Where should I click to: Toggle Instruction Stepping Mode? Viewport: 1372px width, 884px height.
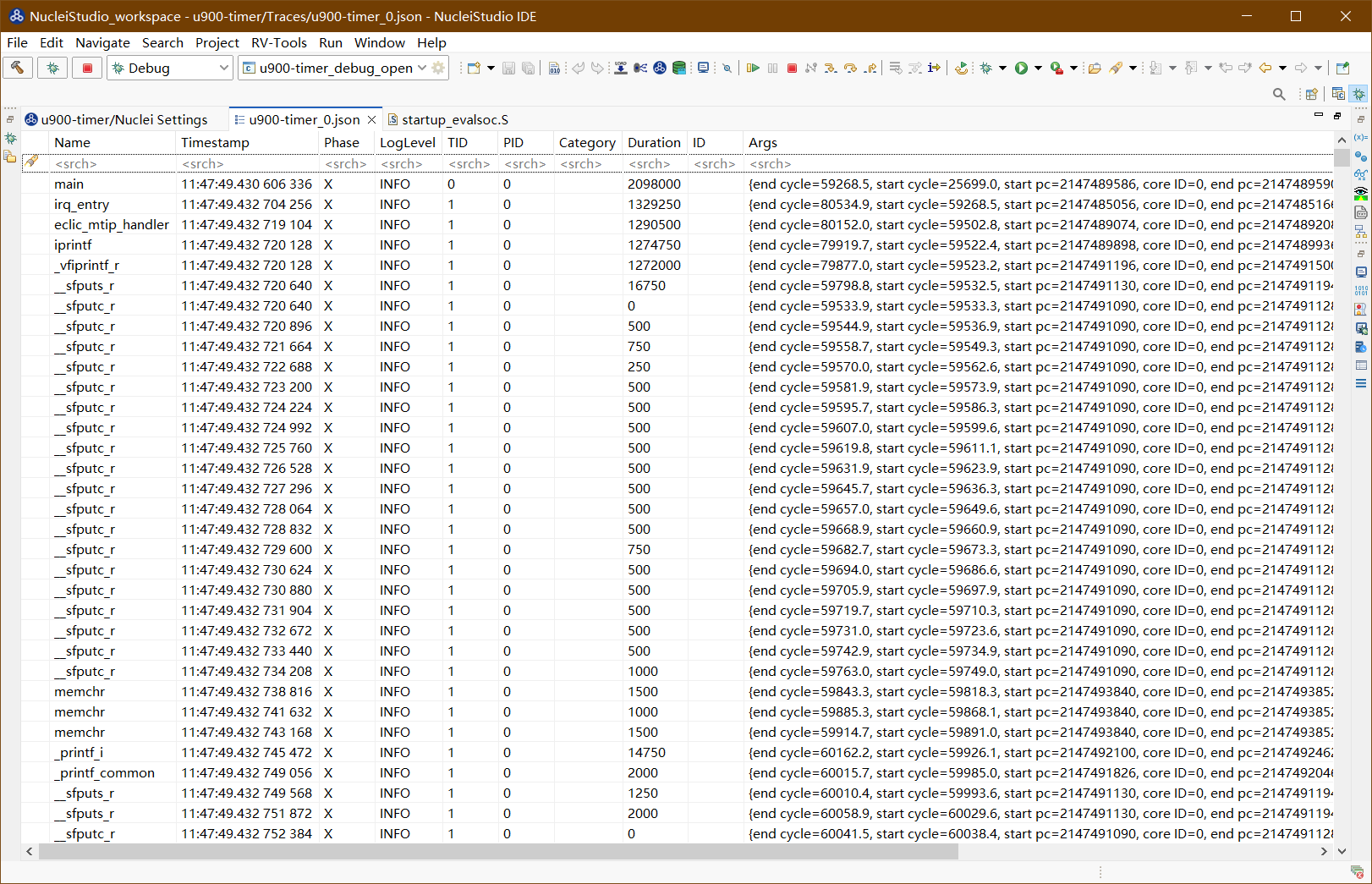[934, 68]
